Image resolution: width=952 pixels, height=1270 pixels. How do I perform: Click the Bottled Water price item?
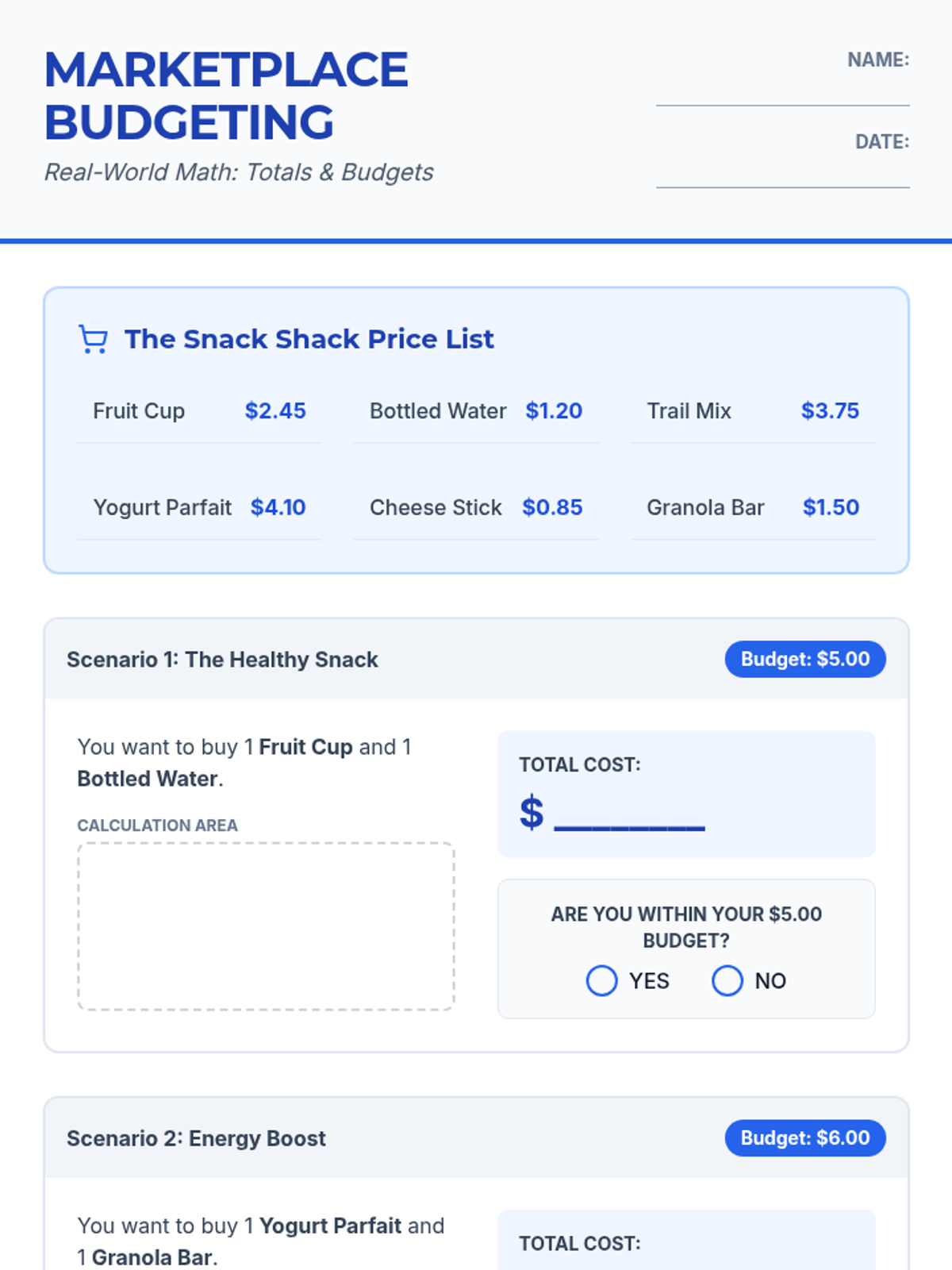click(x=475, y=411)
